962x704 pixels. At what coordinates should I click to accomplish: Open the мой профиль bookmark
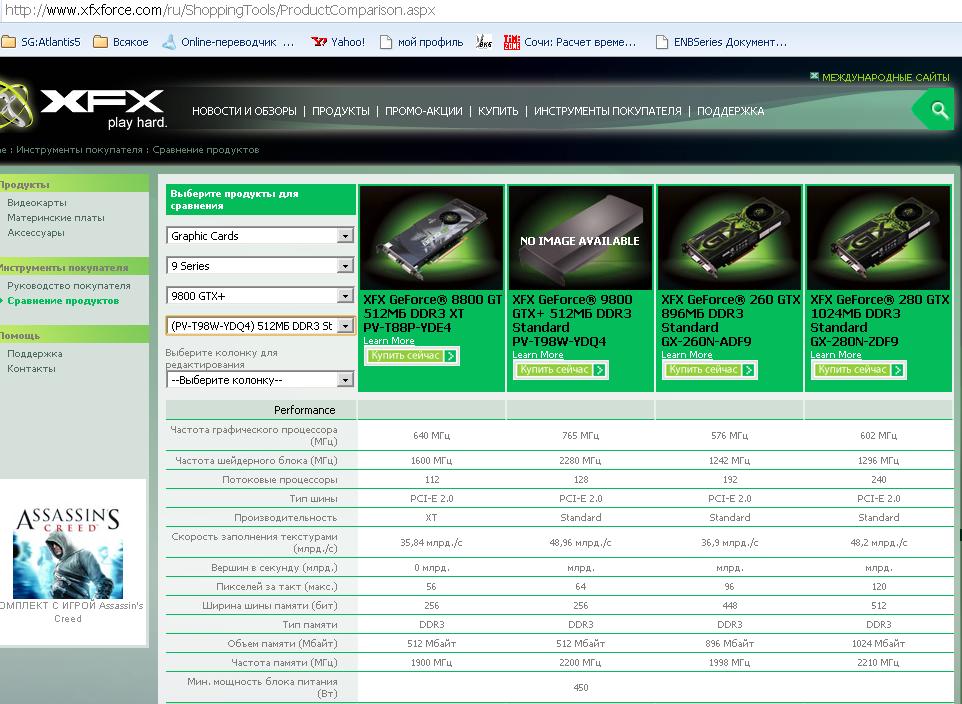(421, 42)
